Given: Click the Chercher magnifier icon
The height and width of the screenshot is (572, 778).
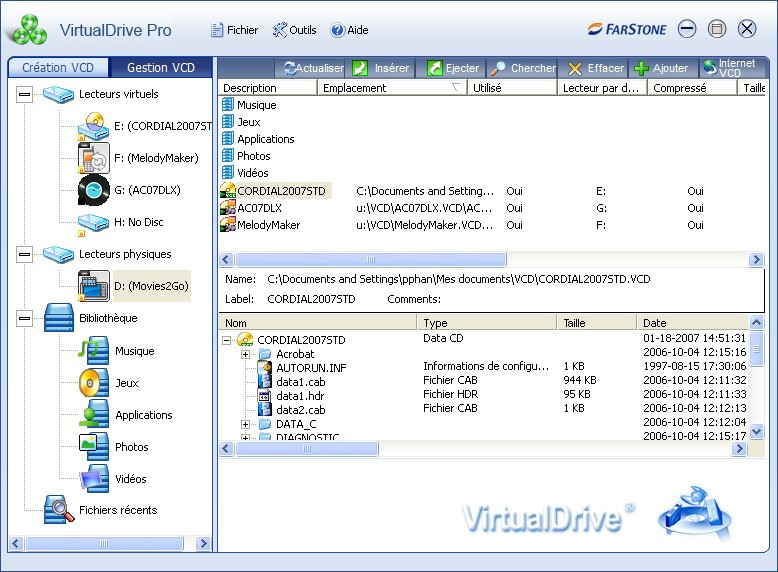Looking at the screenshot, I should [x=498, y=68].
